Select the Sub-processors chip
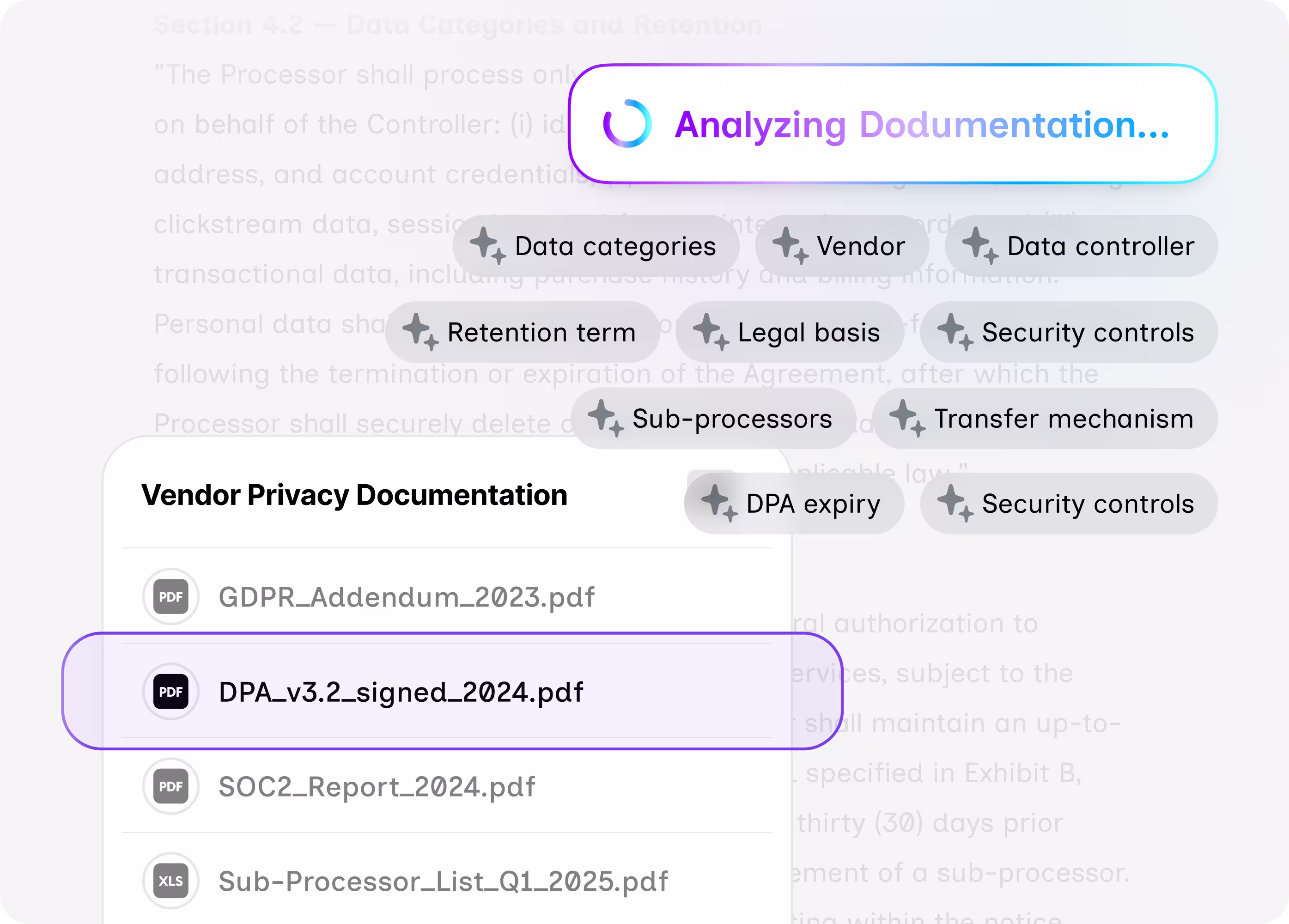Viewport: 1289px width, 924px height. [713, 419]
